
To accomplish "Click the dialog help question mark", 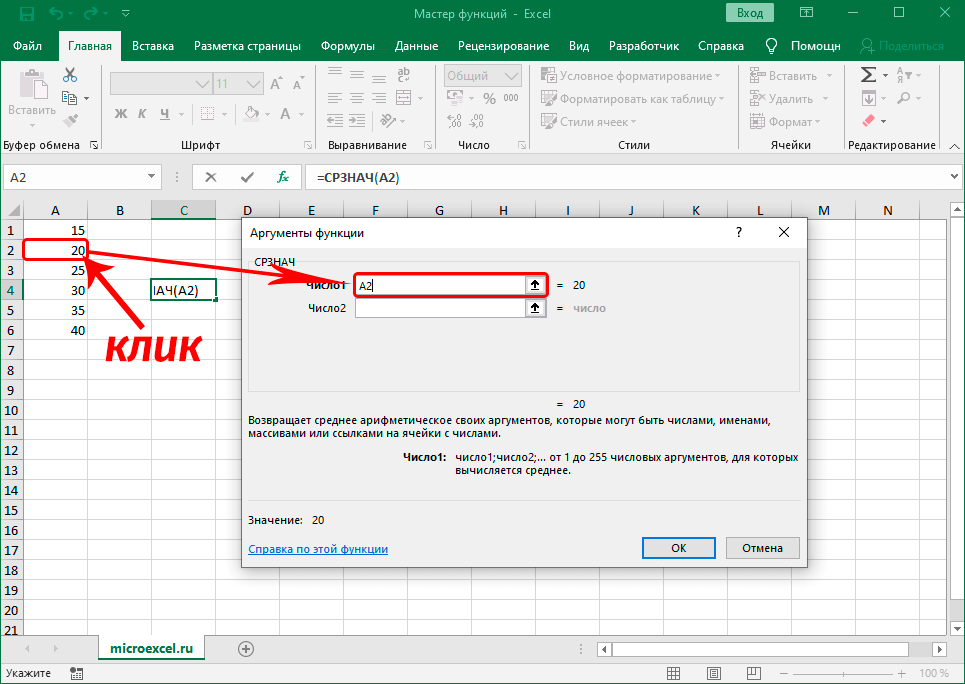I will pyautogui.click(x=739, y=232).
